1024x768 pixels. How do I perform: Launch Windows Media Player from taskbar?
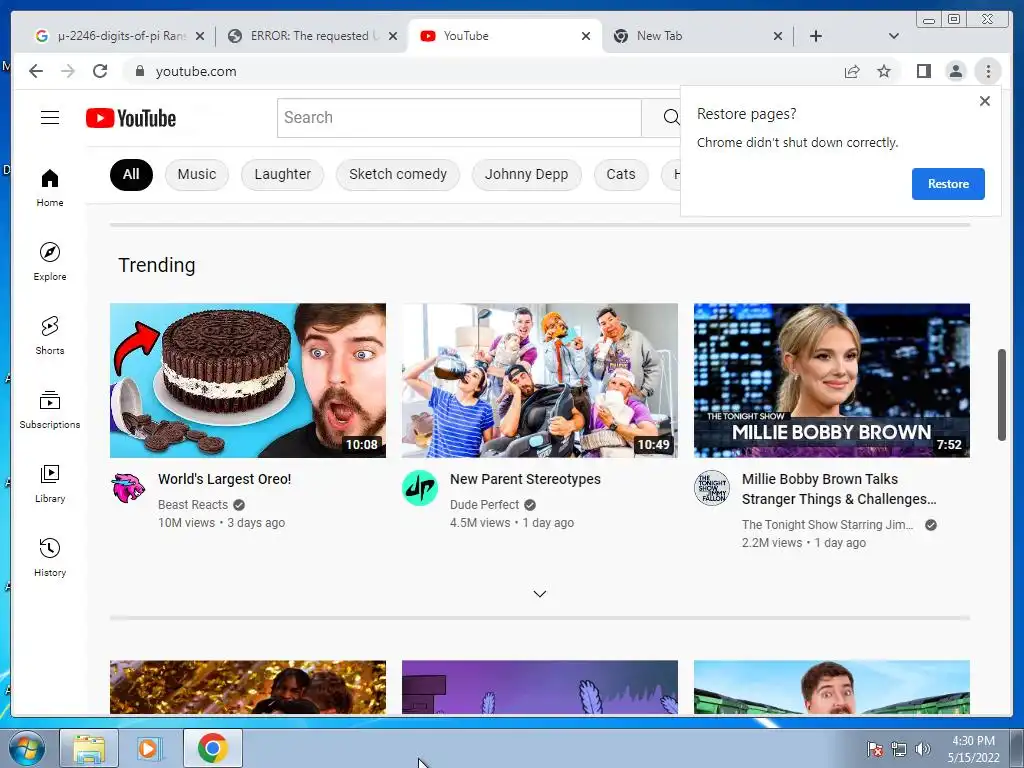tap(149, 748)
